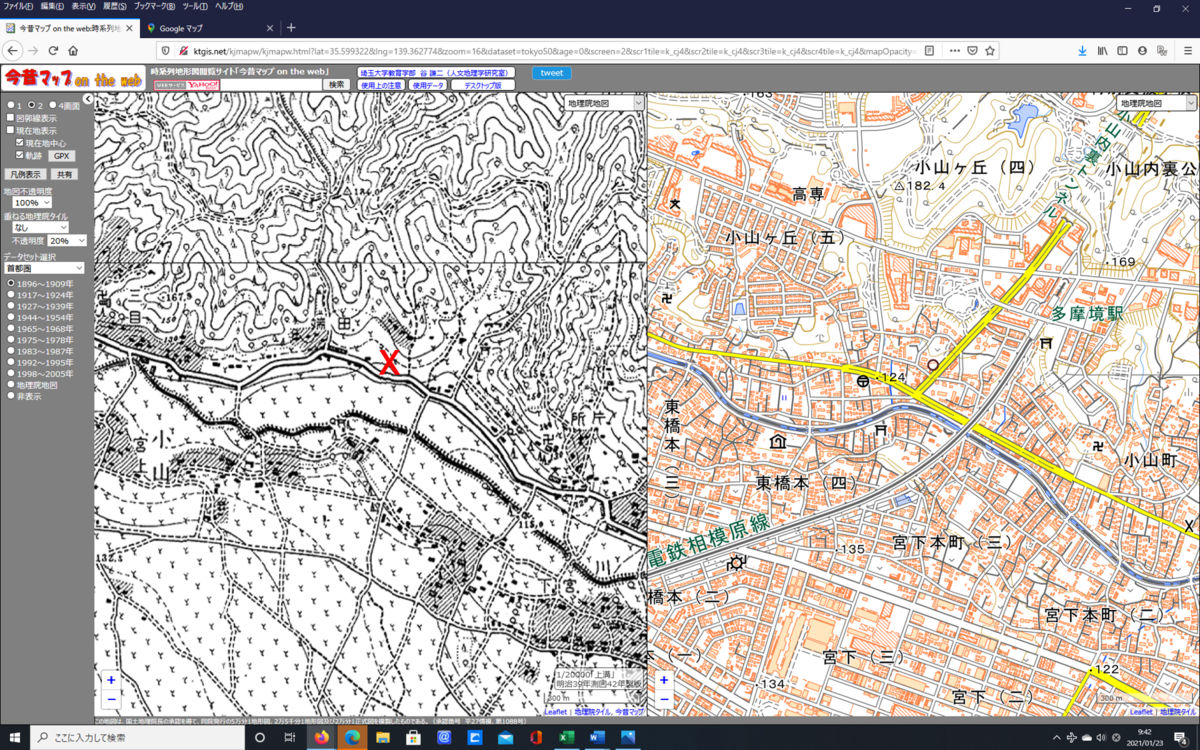Image resolution: width=1200 pixels, height=750 pixels.
Task: Open 不透明度 20% dropdown
Action: [x=67, y=241]
